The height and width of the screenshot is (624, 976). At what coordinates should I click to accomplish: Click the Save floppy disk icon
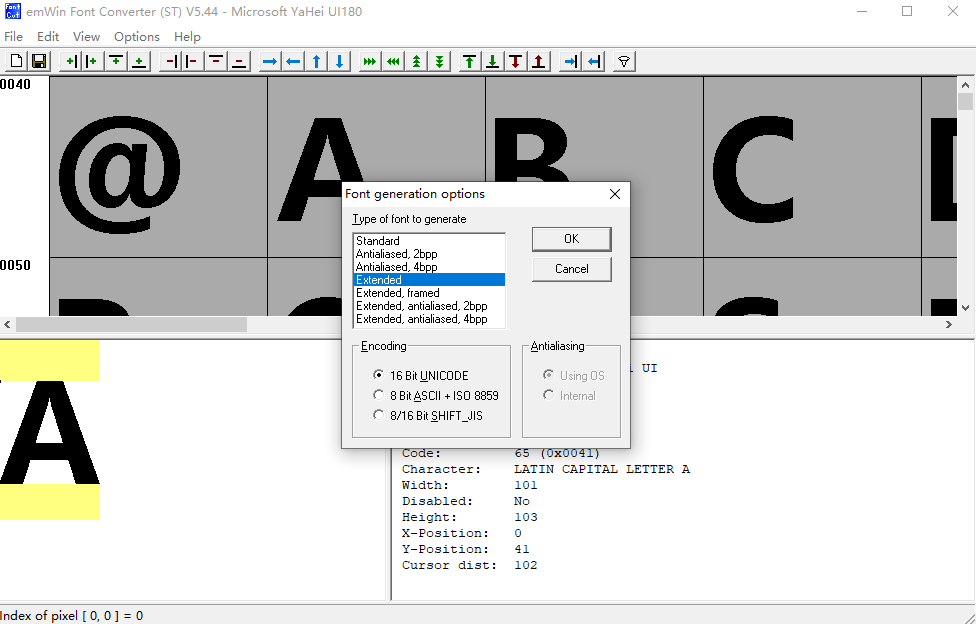click(x=39, y=61)
